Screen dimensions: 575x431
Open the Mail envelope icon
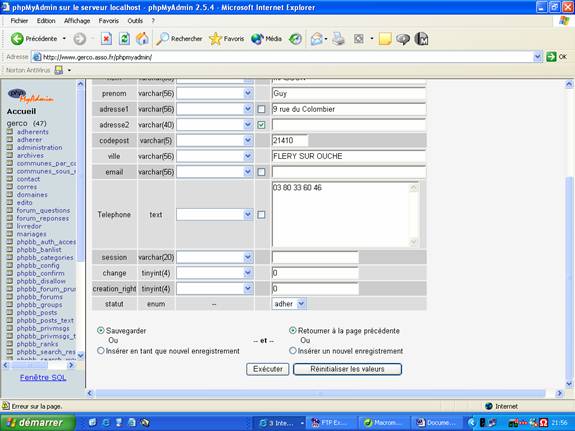pos(317,39)
